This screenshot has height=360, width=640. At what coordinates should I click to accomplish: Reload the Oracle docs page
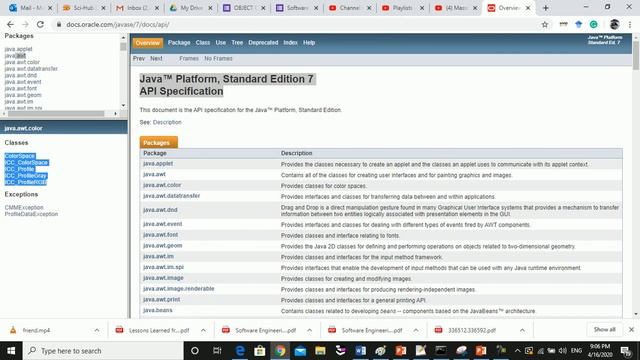[40, 24]
